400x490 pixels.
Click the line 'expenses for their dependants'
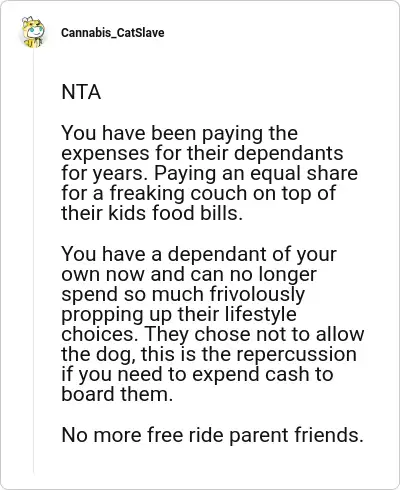click(x=202, y=154)
